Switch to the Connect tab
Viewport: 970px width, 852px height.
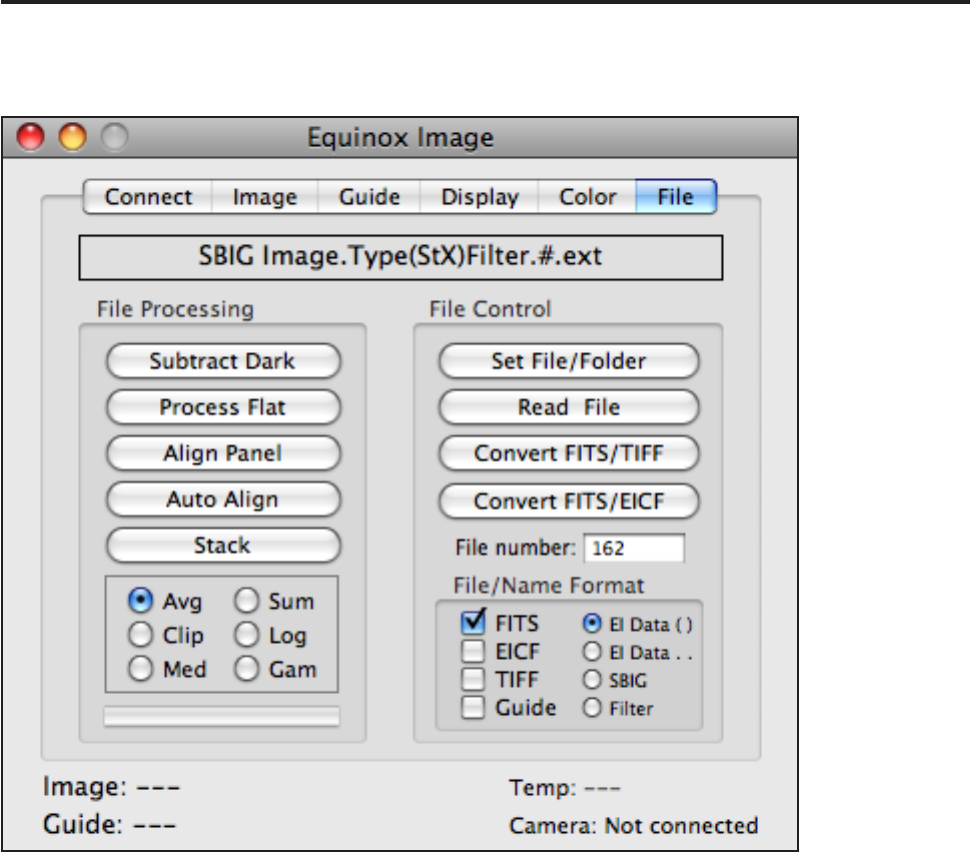(148, 197)
